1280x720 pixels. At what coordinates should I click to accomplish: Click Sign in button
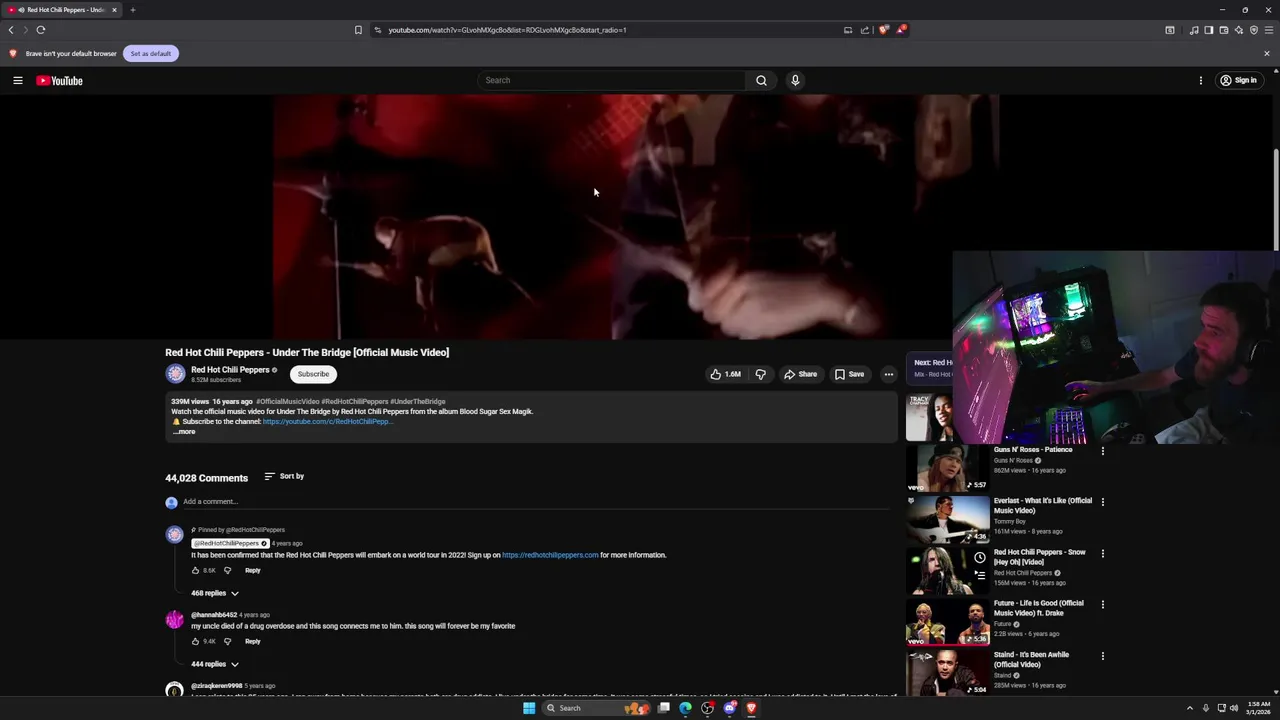[x=1238, y=80]
